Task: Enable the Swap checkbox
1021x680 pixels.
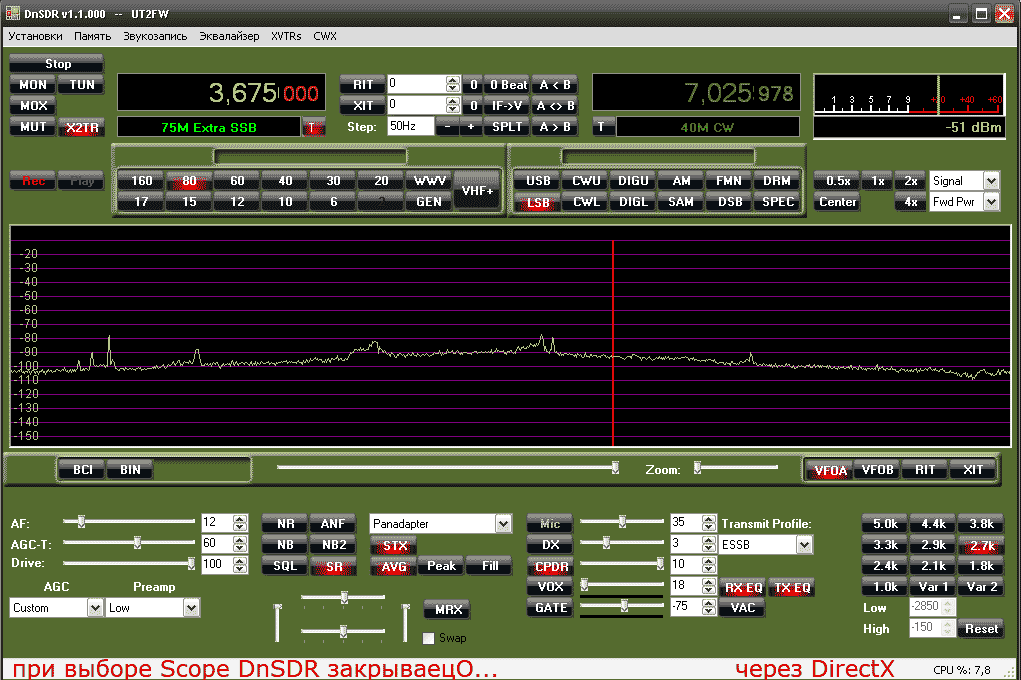Action: pyautogui.click(x=429, y=638)
